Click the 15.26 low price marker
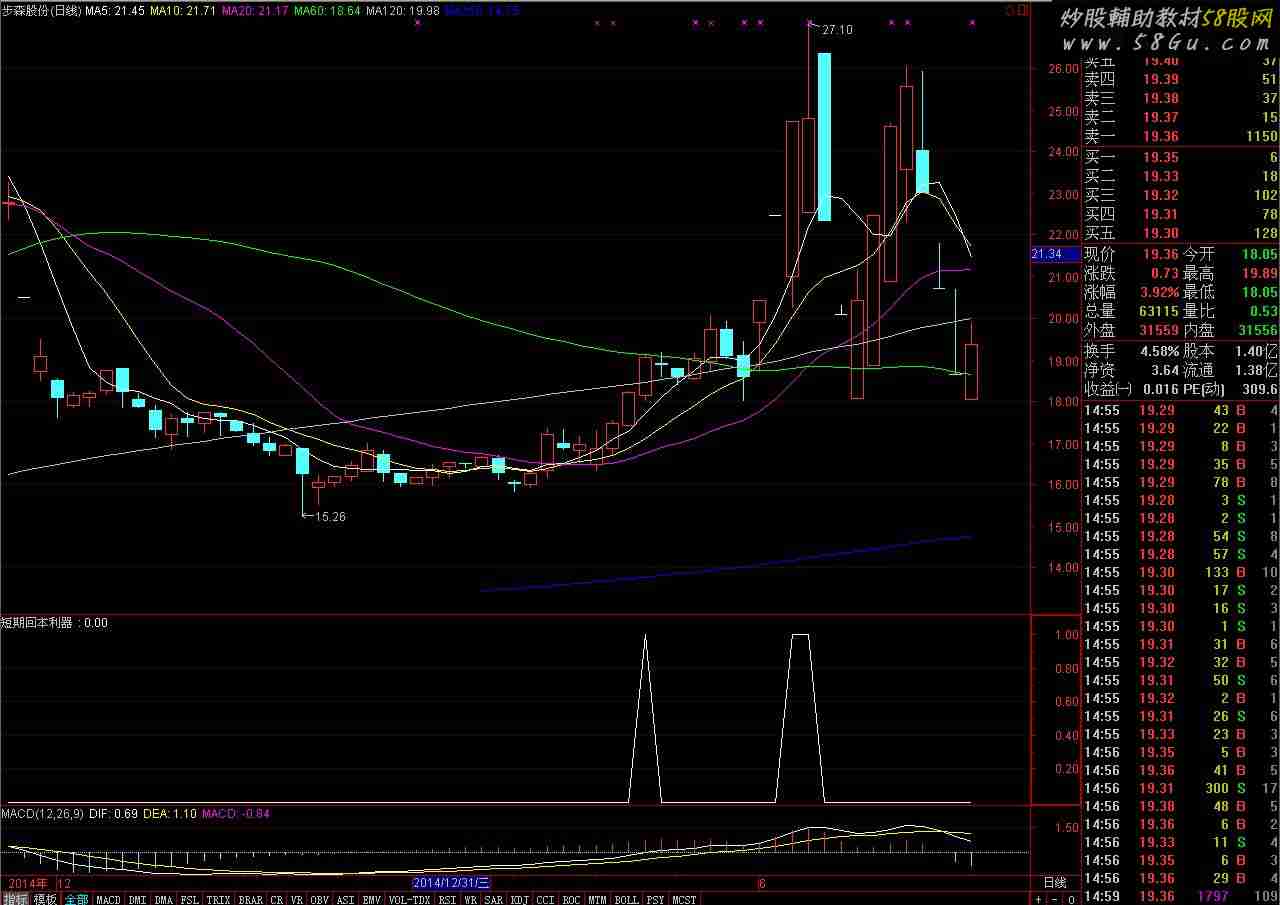1280x905 pixels. coord(330,516)
